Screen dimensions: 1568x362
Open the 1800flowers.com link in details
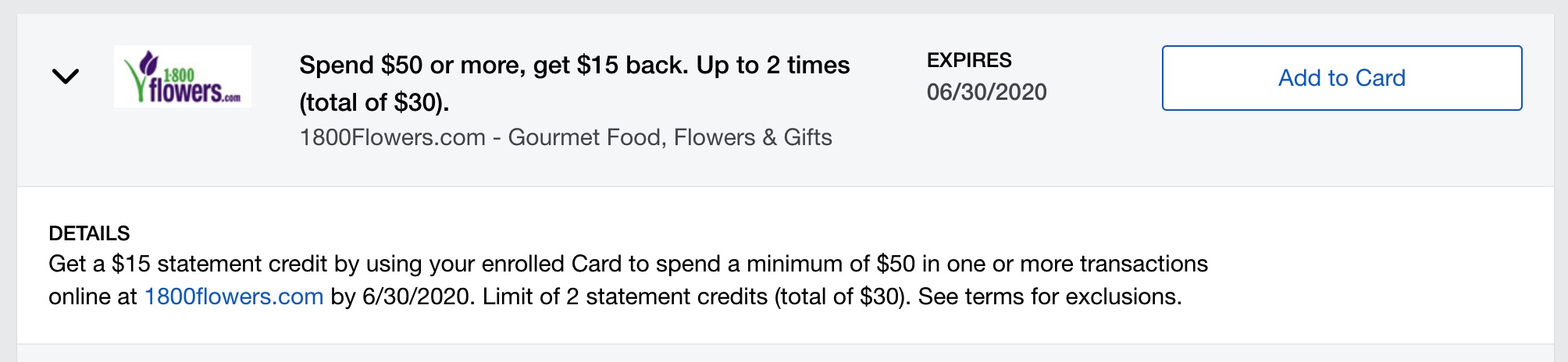[x=233, y=297]
